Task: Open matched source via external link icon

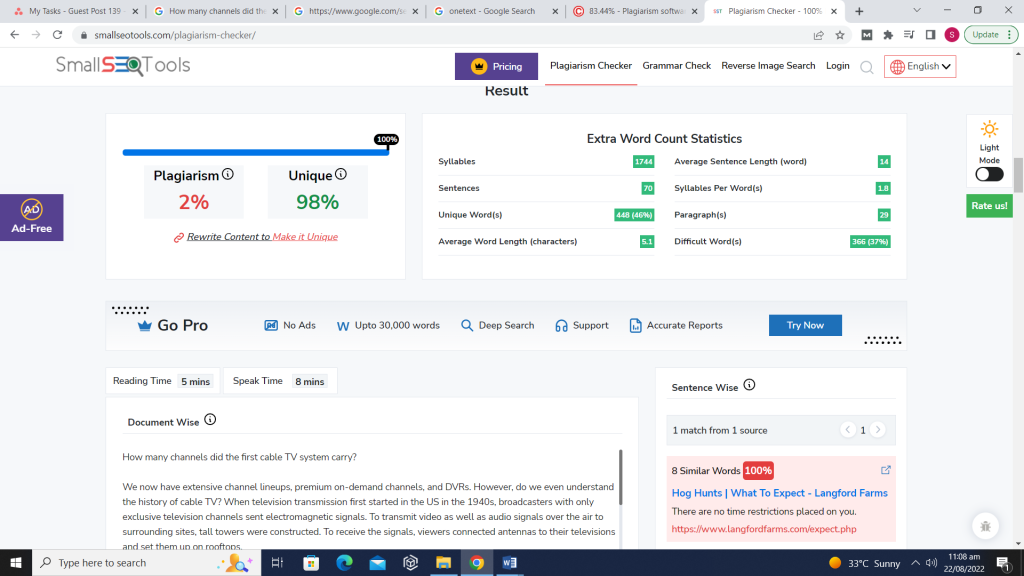Action: click(x=885, y=470)
